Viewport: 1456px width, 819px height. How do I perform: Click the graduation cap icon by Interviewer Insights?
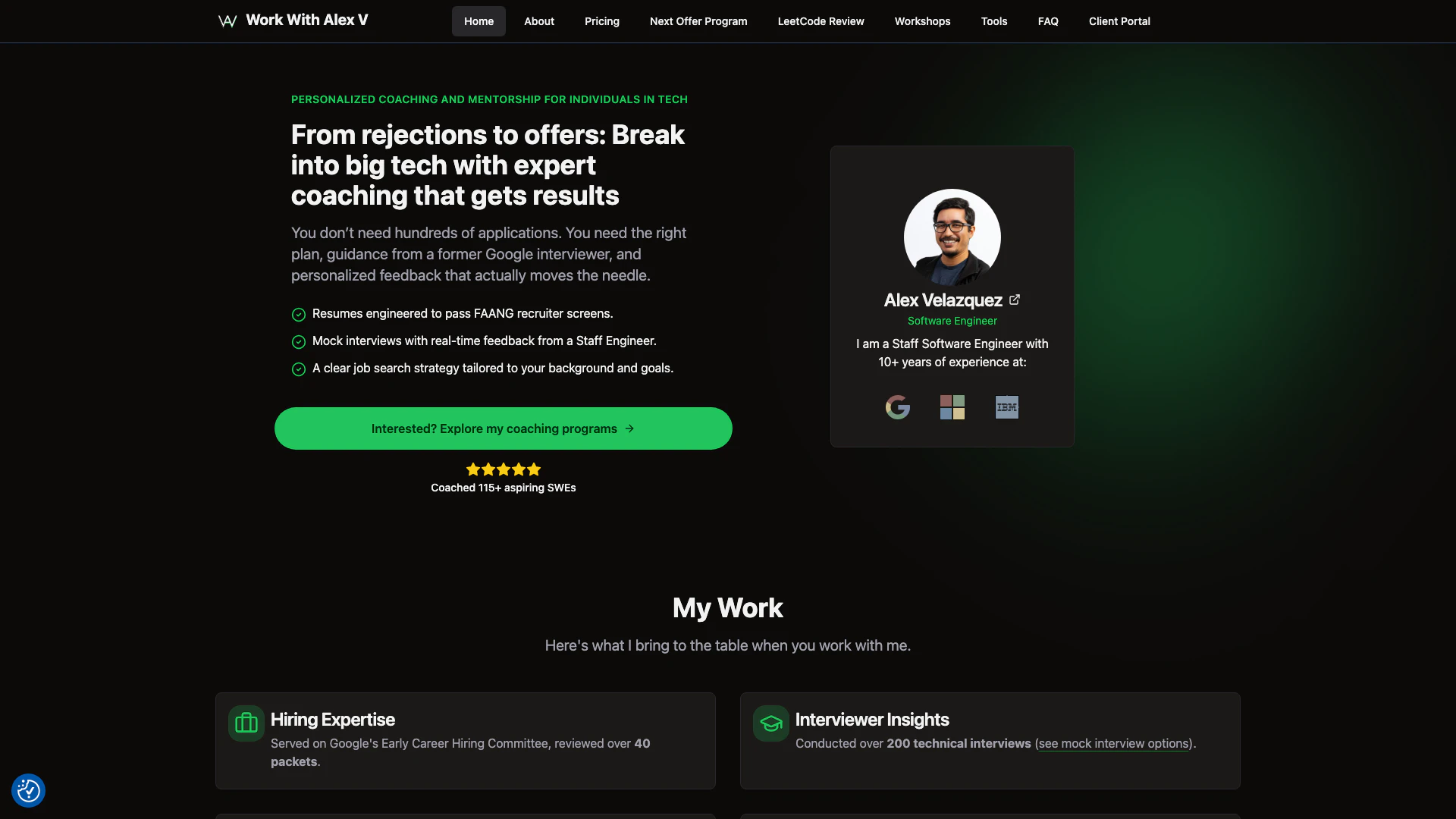click(771, 723)
